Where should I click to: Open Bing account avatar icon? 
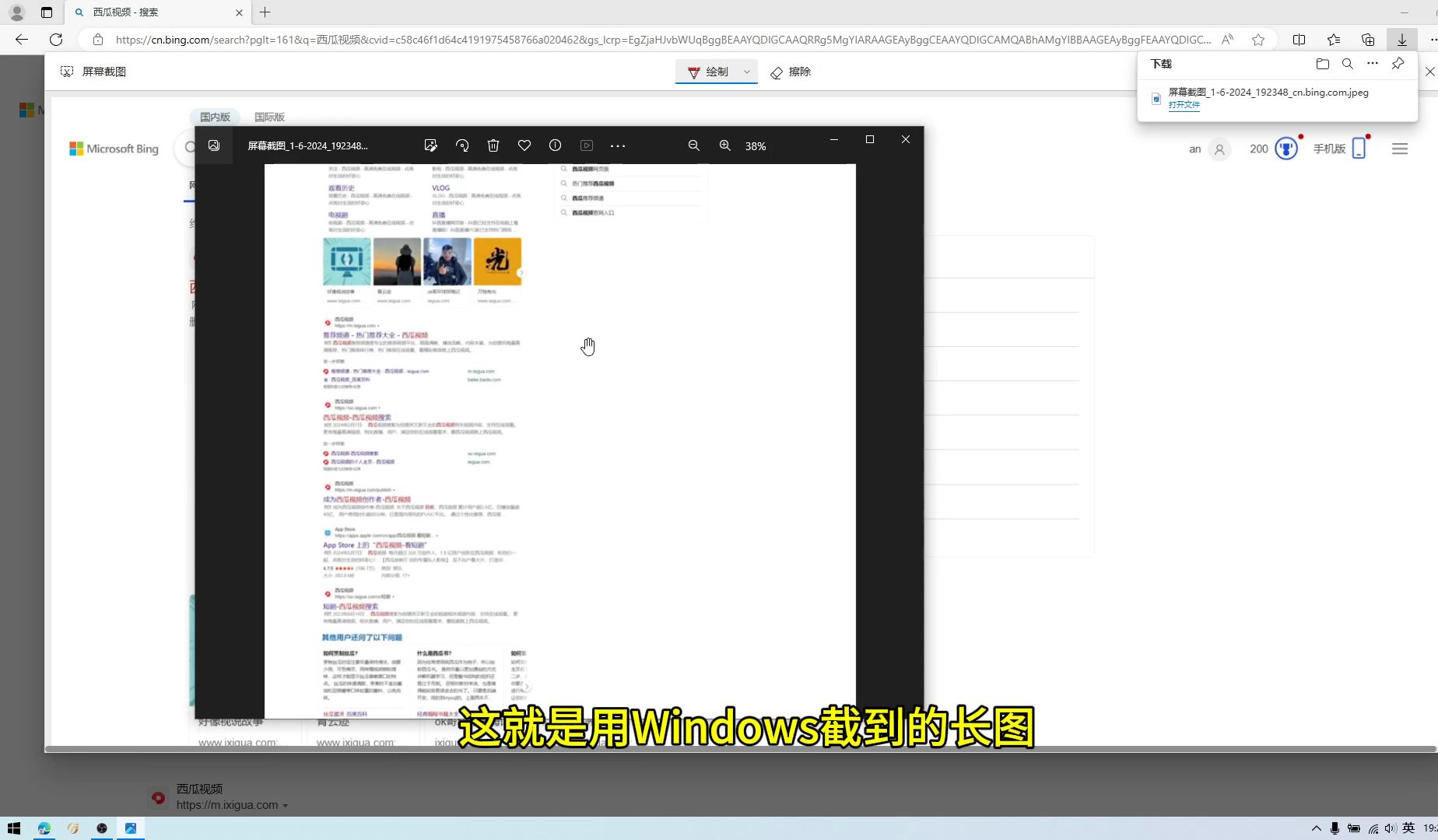(x=1220, y=149)
